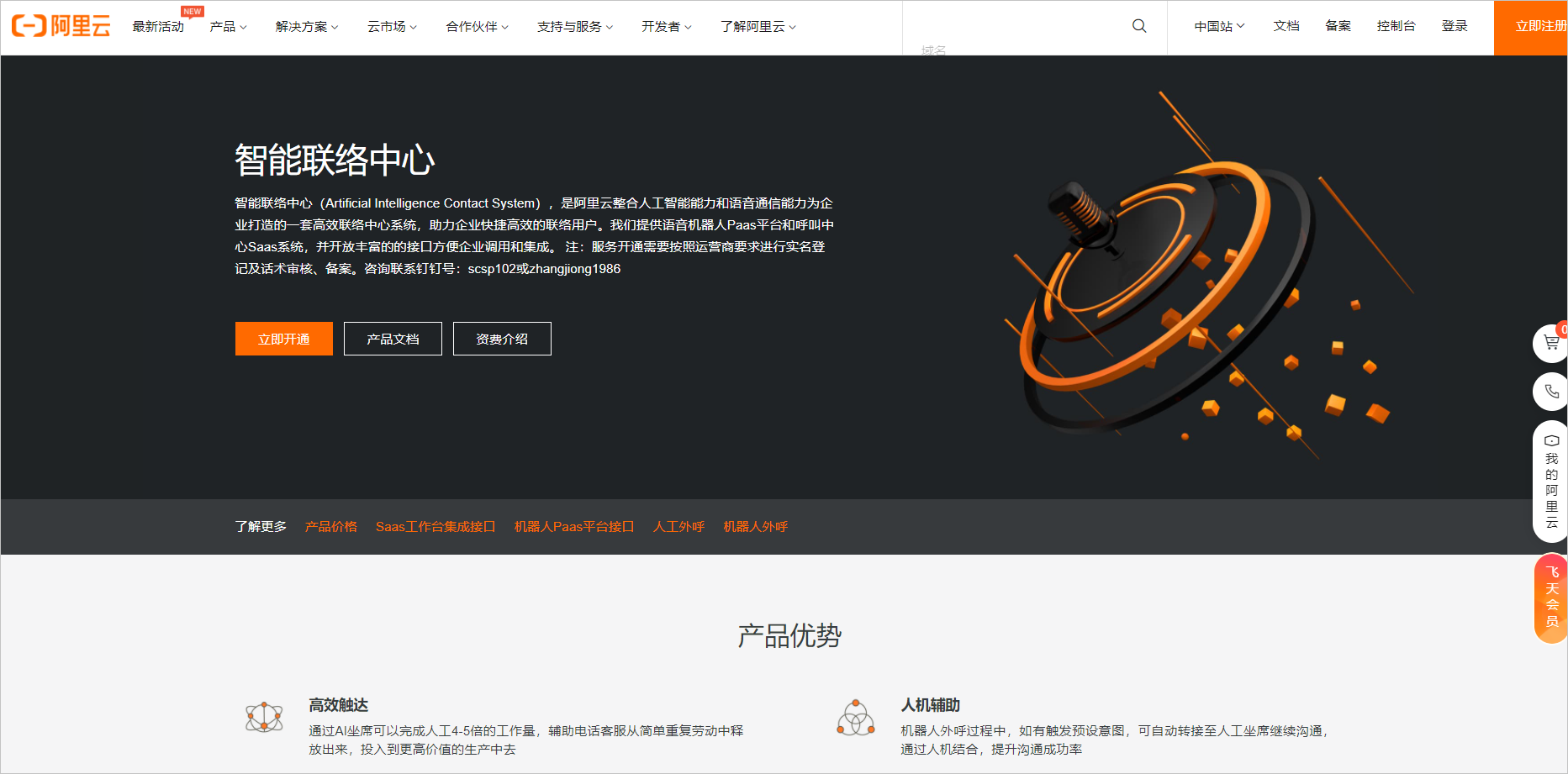Go to 控制台 console

(1396, 26)
